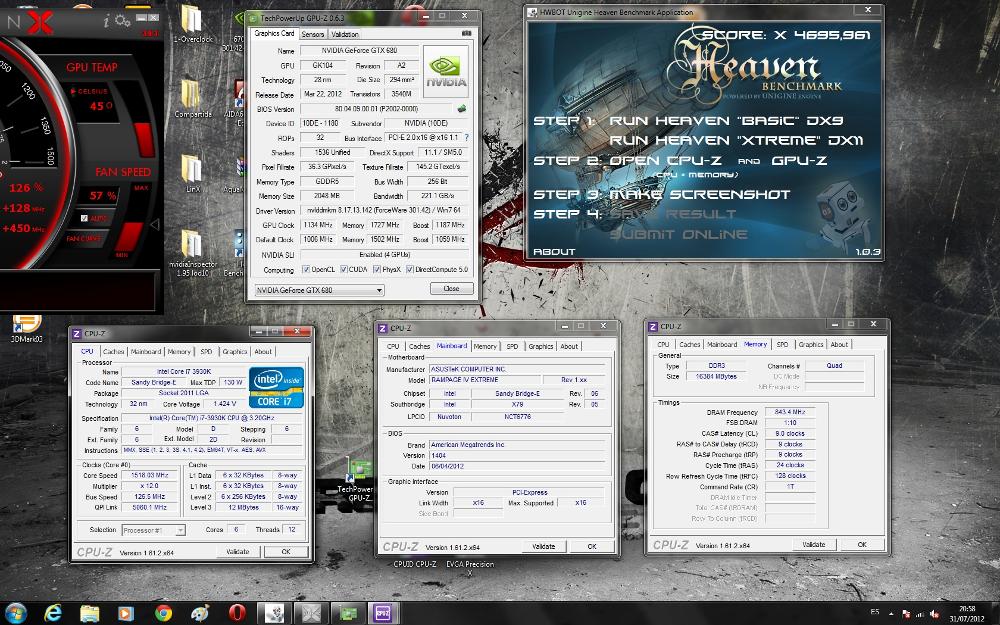The image size is (1000, 625).
Task: Open the Windows Start menu
Action: [x=15, y=614]
